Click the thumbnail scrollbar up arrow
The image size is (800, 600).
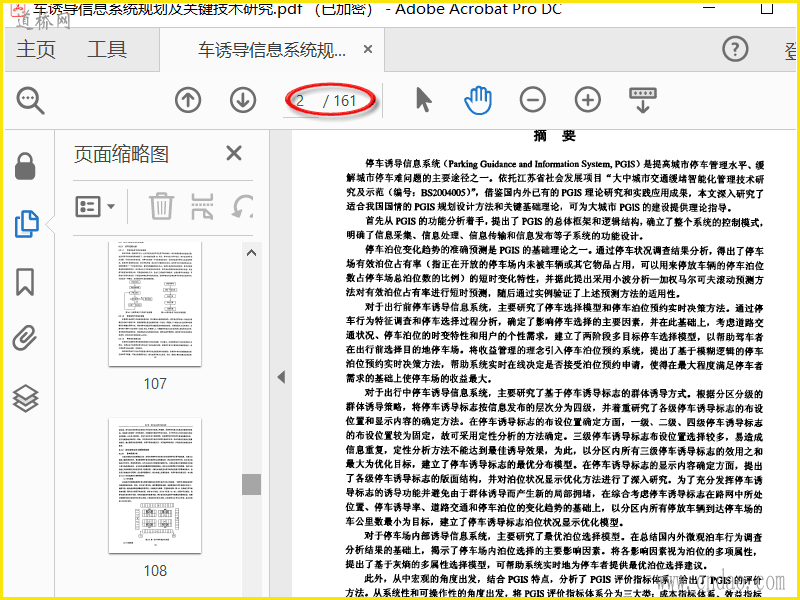tap(251, 253)
